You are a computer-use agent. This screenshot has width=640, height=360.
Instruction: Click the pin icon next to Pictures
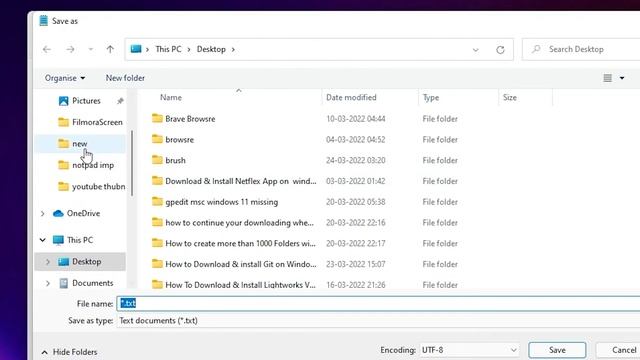120,101
